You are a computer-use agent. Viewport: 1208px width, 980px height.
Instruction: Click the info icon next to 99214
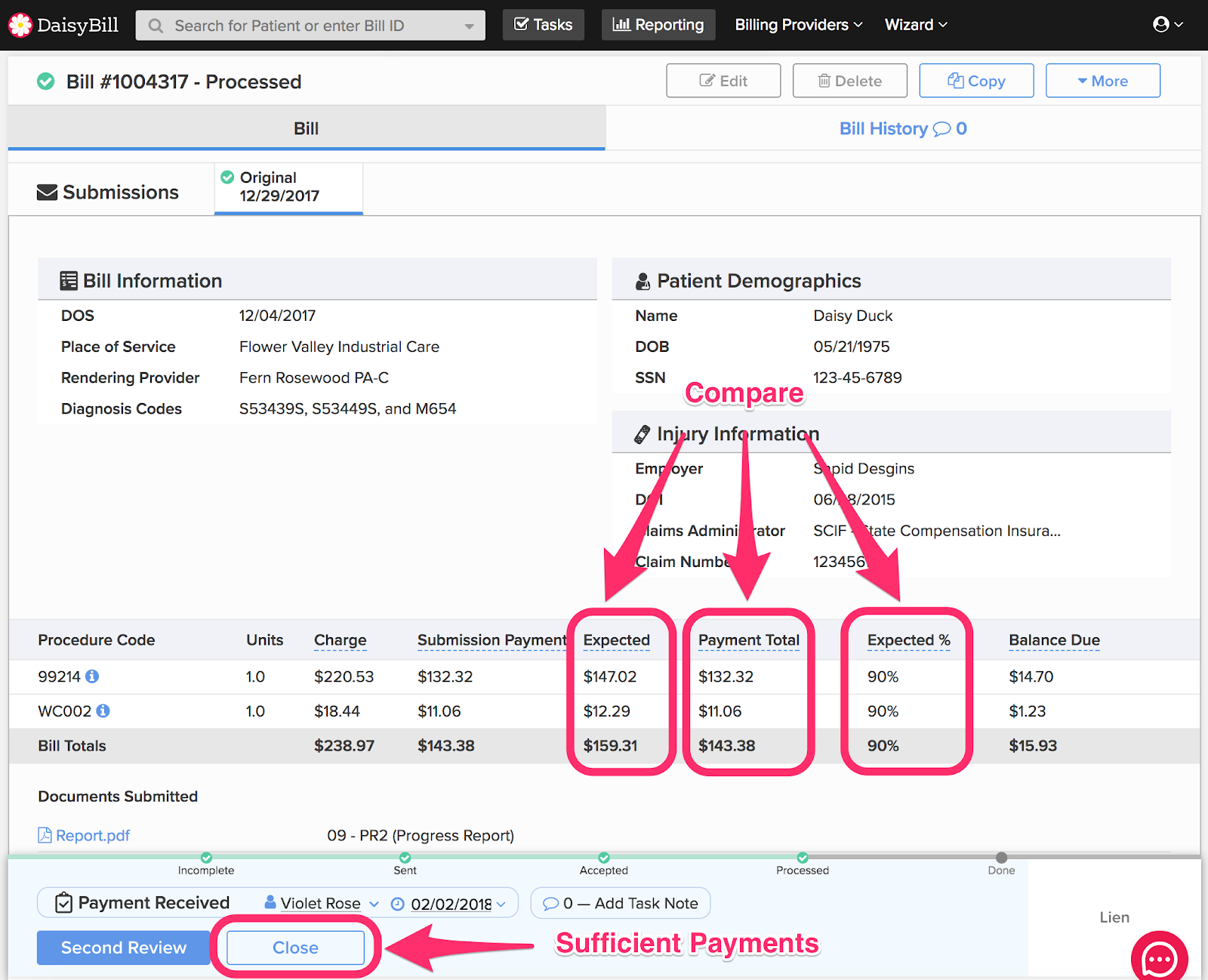point(92,676)
